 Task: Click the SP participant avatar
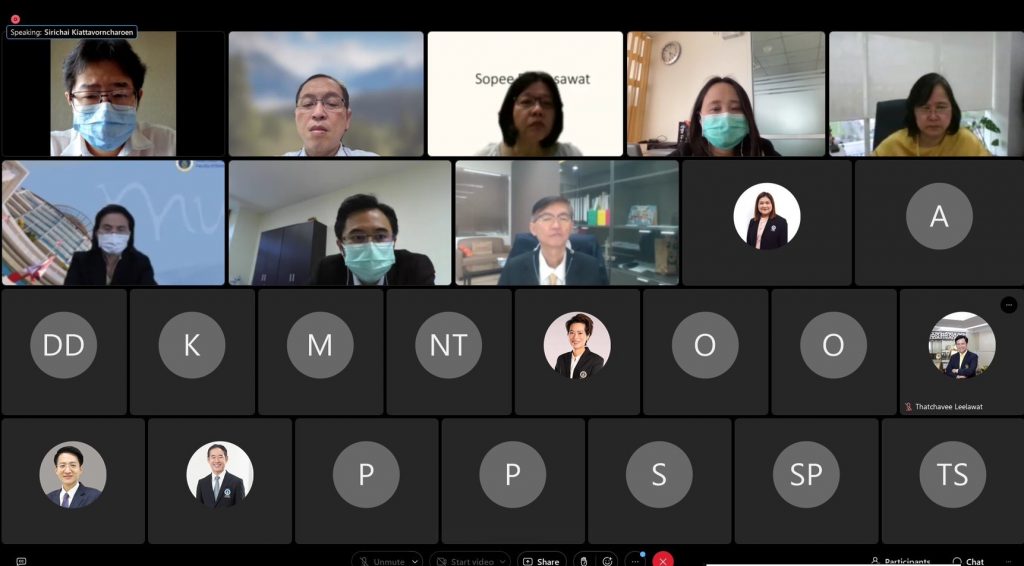point(806,475)
